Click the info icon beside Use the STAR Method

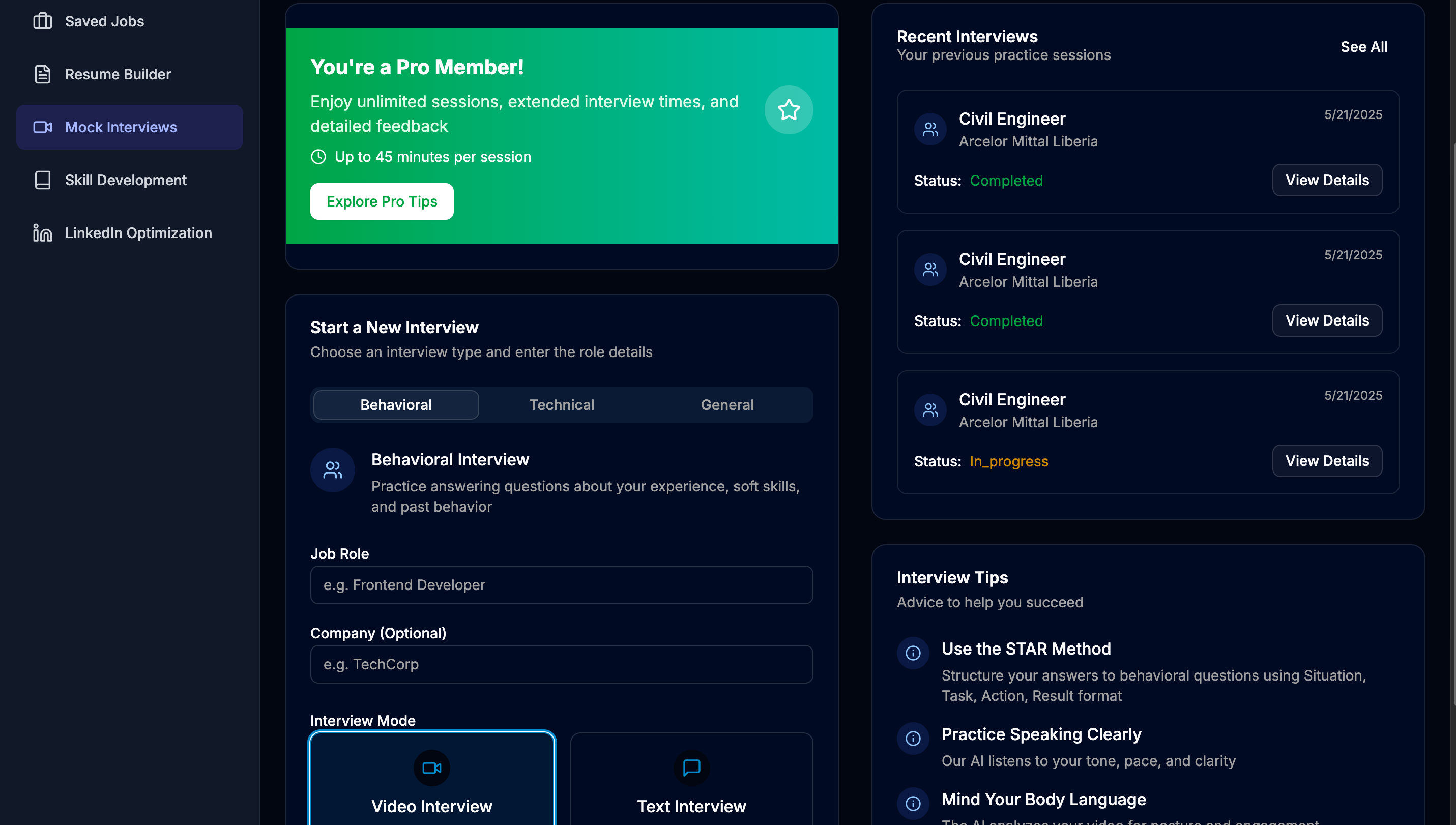(x=913, y=653)
